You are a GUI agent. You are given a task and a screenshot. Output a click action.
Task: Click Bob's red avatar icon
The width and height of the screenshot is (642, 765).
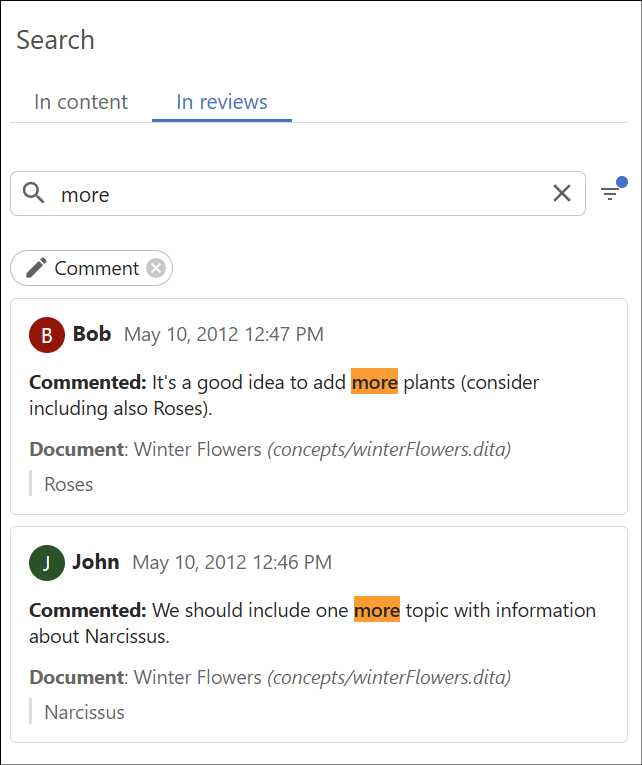tap(47, 335)
